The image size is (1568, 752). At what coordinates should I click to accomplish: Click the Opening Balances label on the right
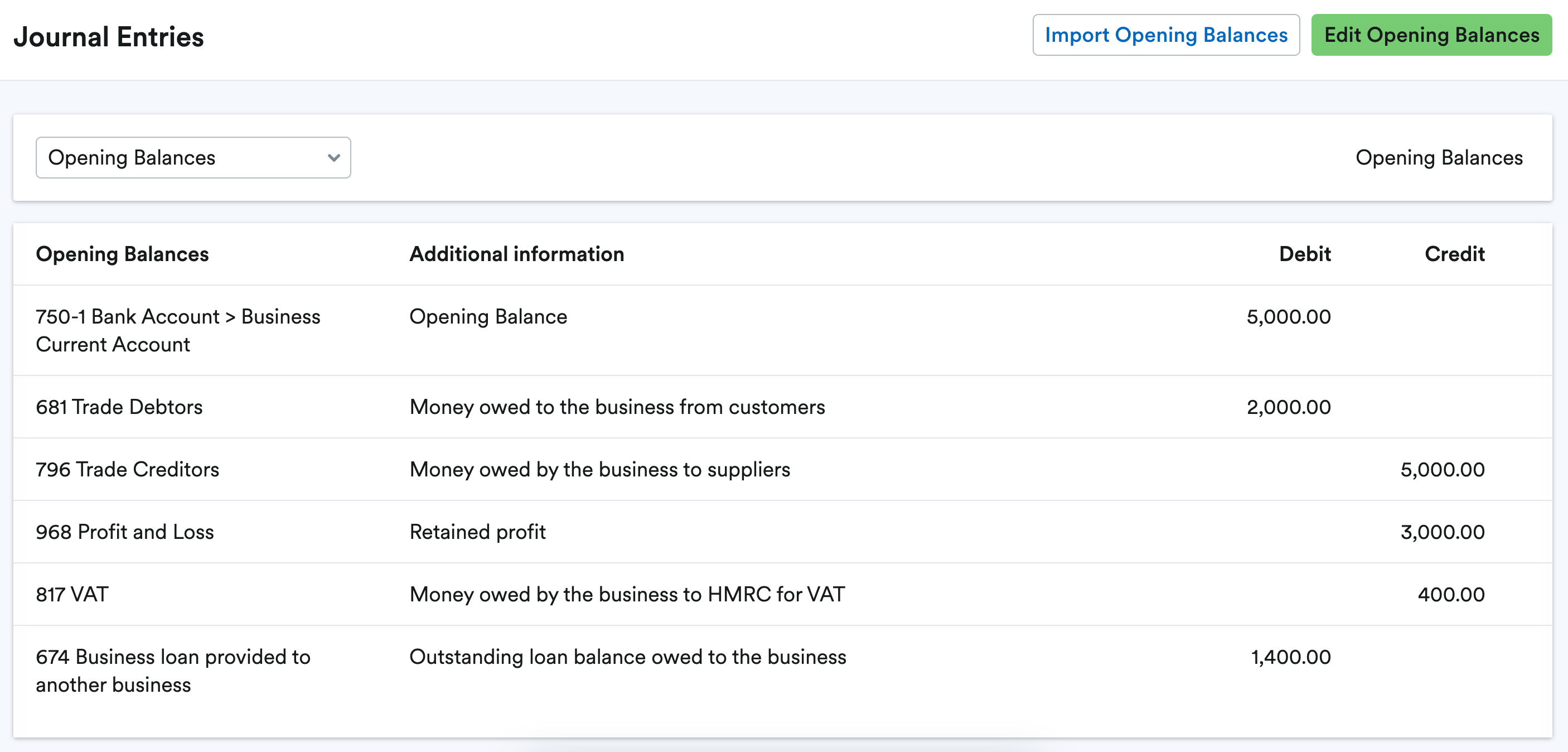(1440, 157)
